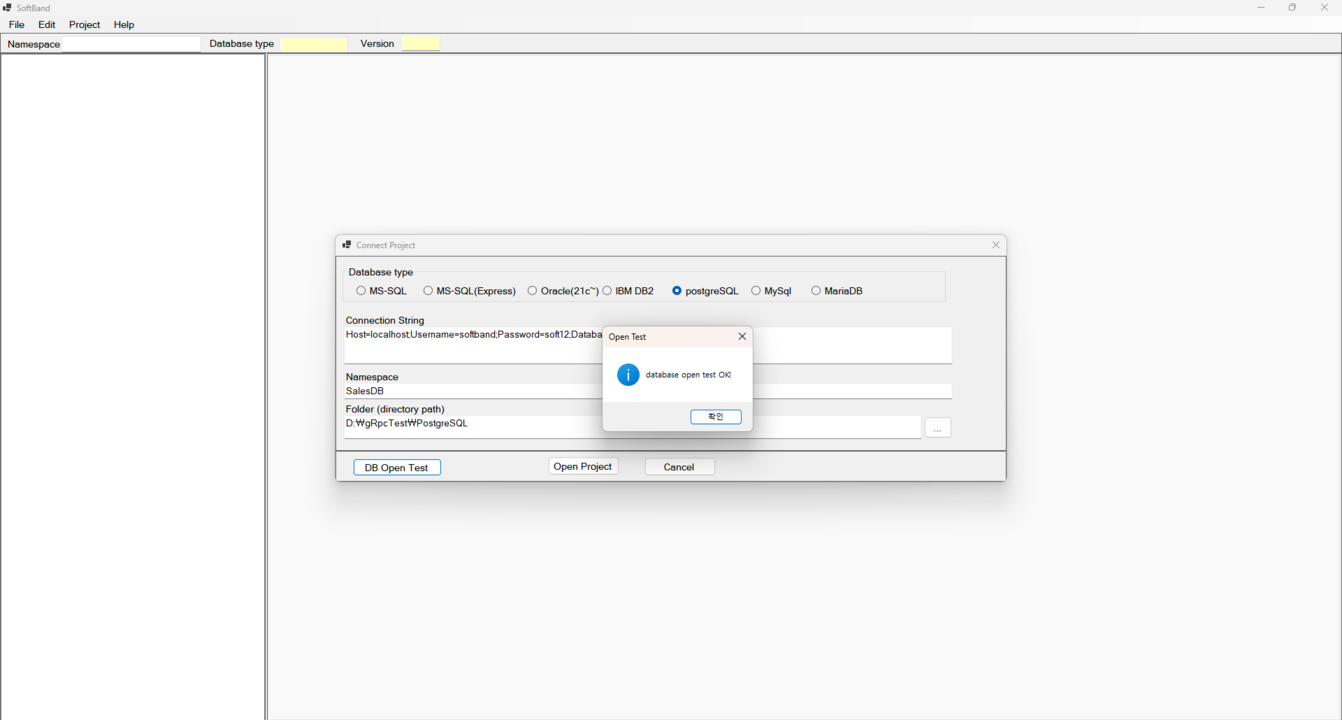Click the Open Project button
The height and width of the screenshot is (720, 1342).
click(x=583, y=467)
